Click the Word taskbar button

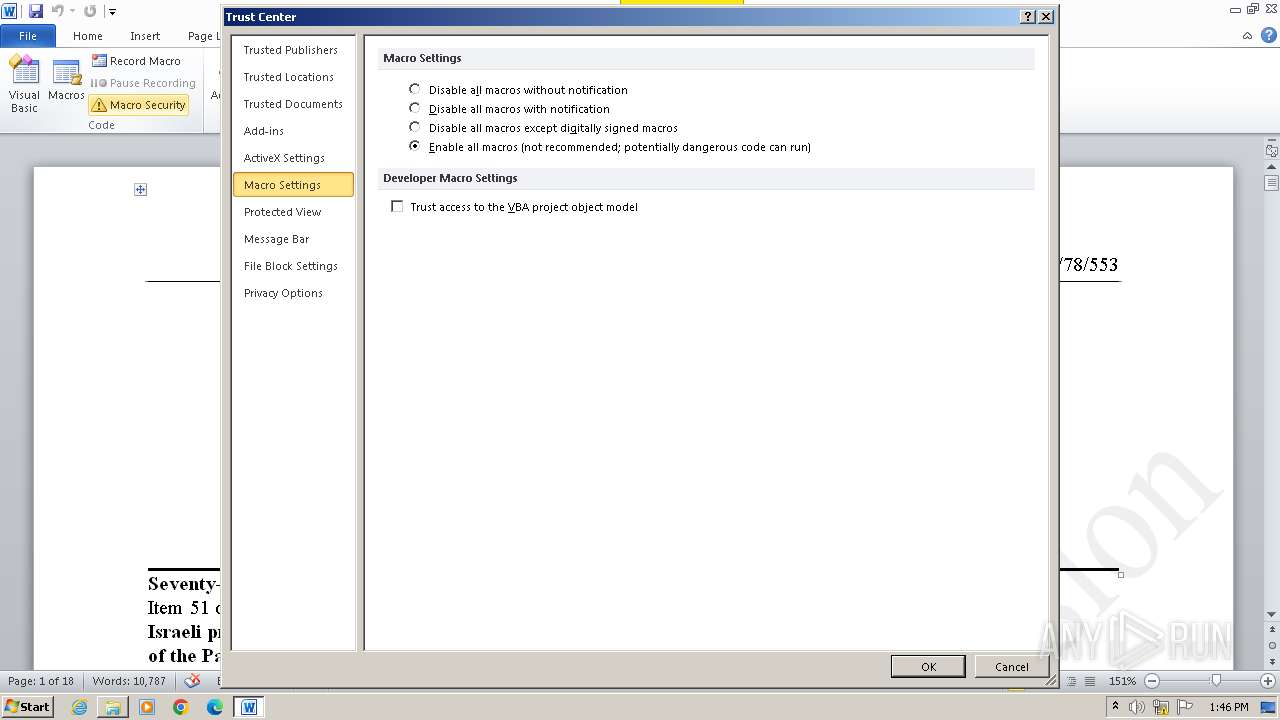tap(249, 707)
